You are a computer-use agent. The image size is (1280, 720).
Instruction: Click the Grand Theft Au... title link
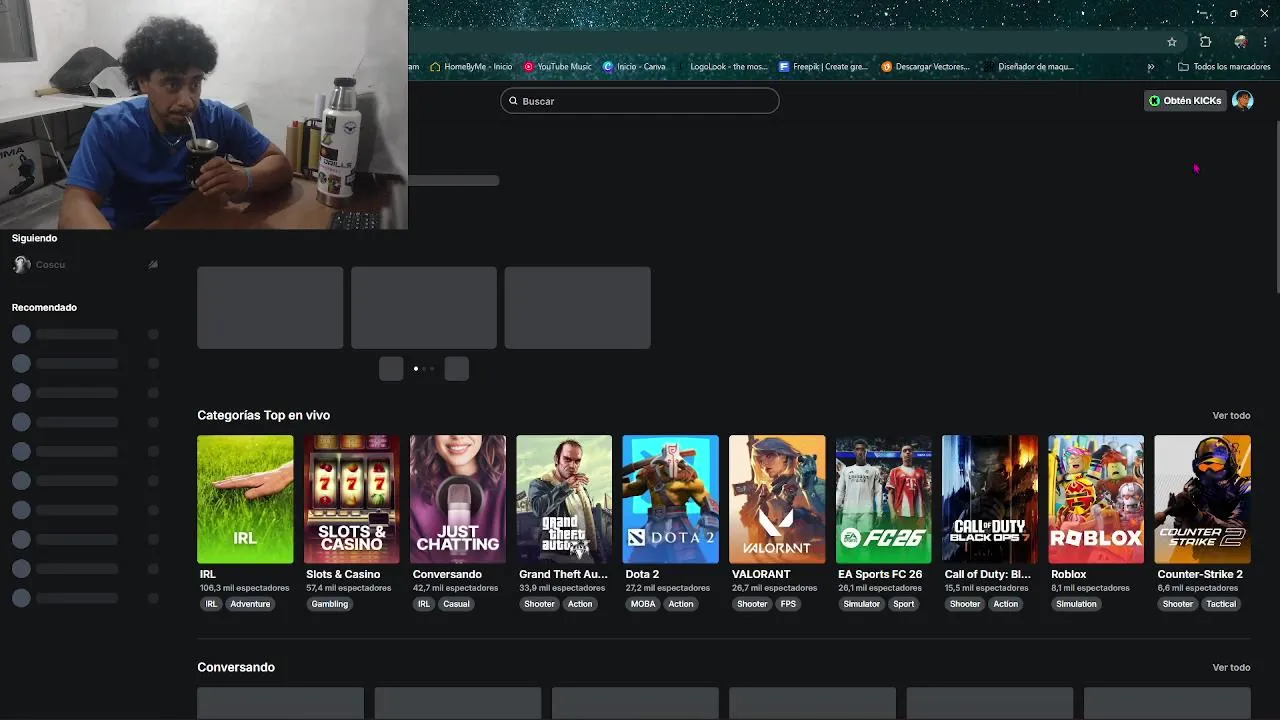point(563,575)
